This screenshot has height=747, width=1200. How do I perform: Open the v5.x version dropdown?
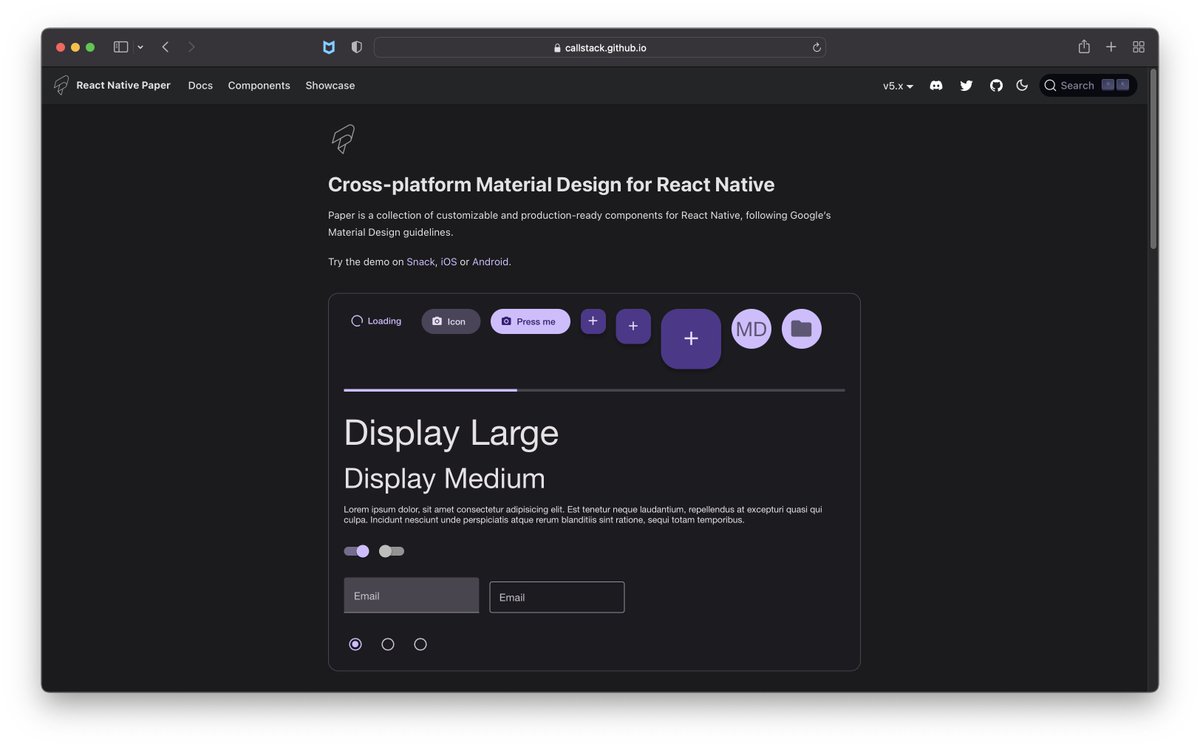pos(898,86)
